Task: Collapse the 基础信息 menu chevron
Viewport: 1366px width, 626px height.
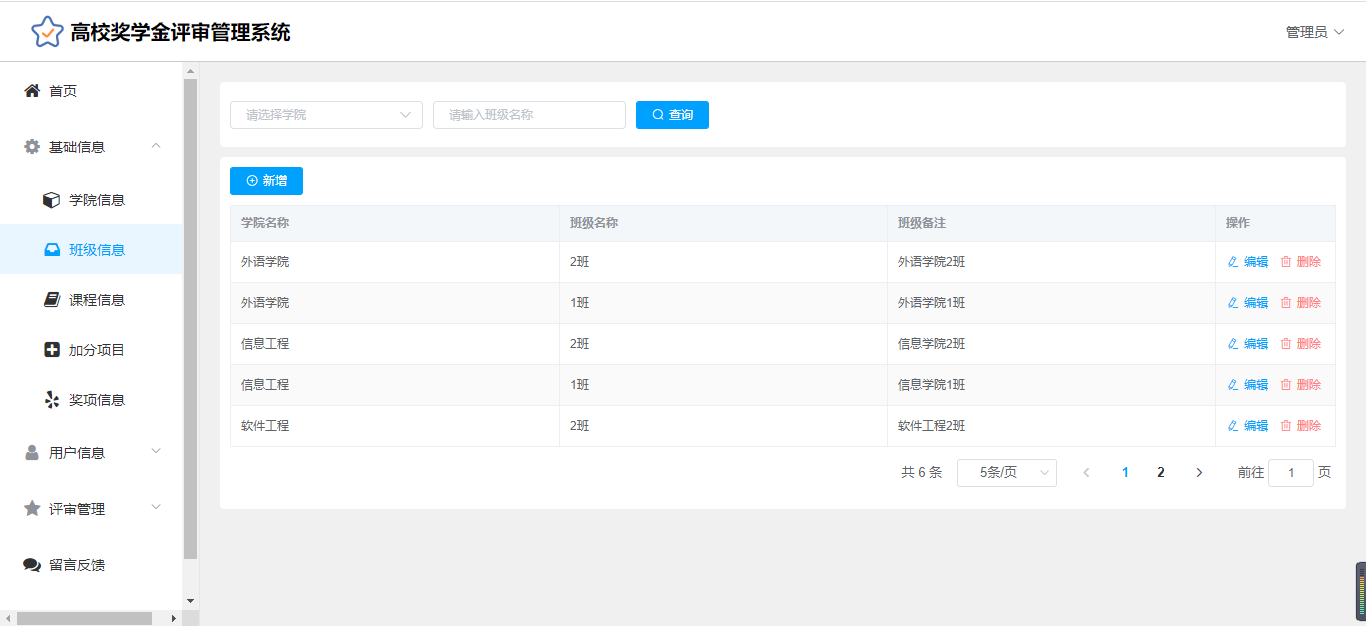Action: (x=156, y=147)
